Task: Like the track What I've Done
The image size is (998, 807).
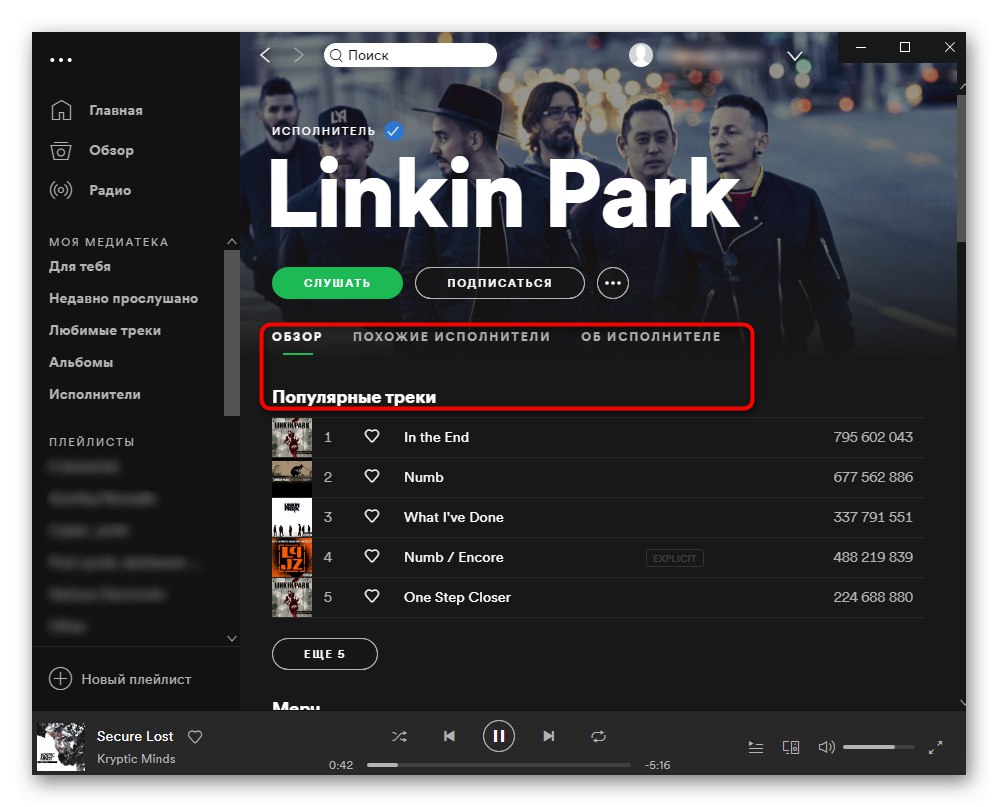Action: click(372, 516)
